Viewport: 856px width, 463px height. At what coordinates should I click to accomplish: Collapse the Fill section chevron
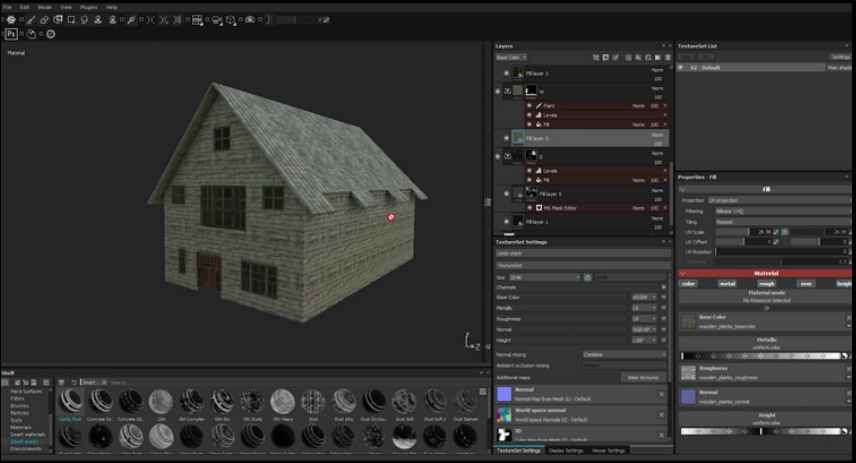(682, 189)
